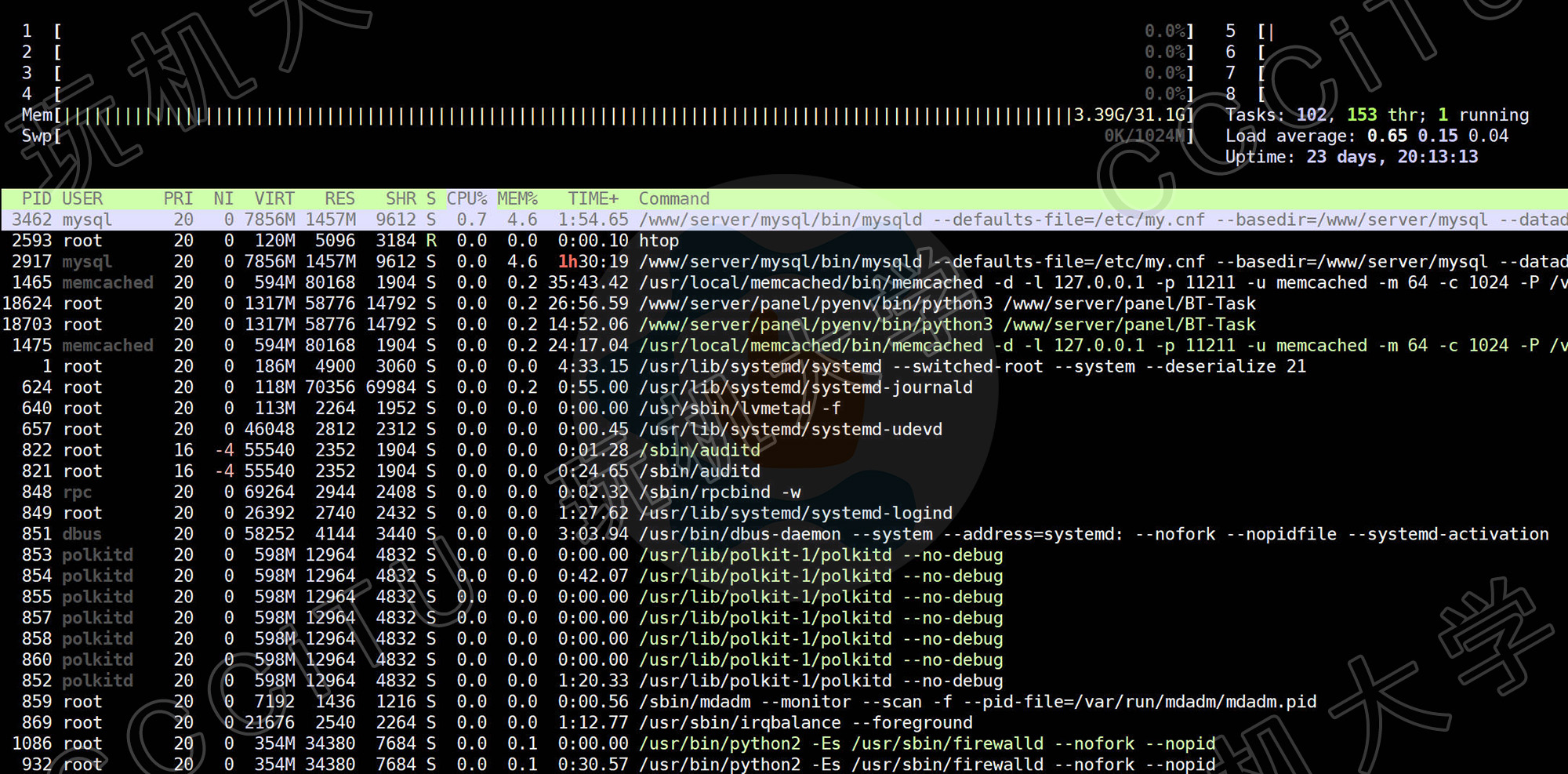Image resolution: width=1568 pixels, height=774 pixels.
Task: Click the TIME+ column header
Action: point(593,199)
